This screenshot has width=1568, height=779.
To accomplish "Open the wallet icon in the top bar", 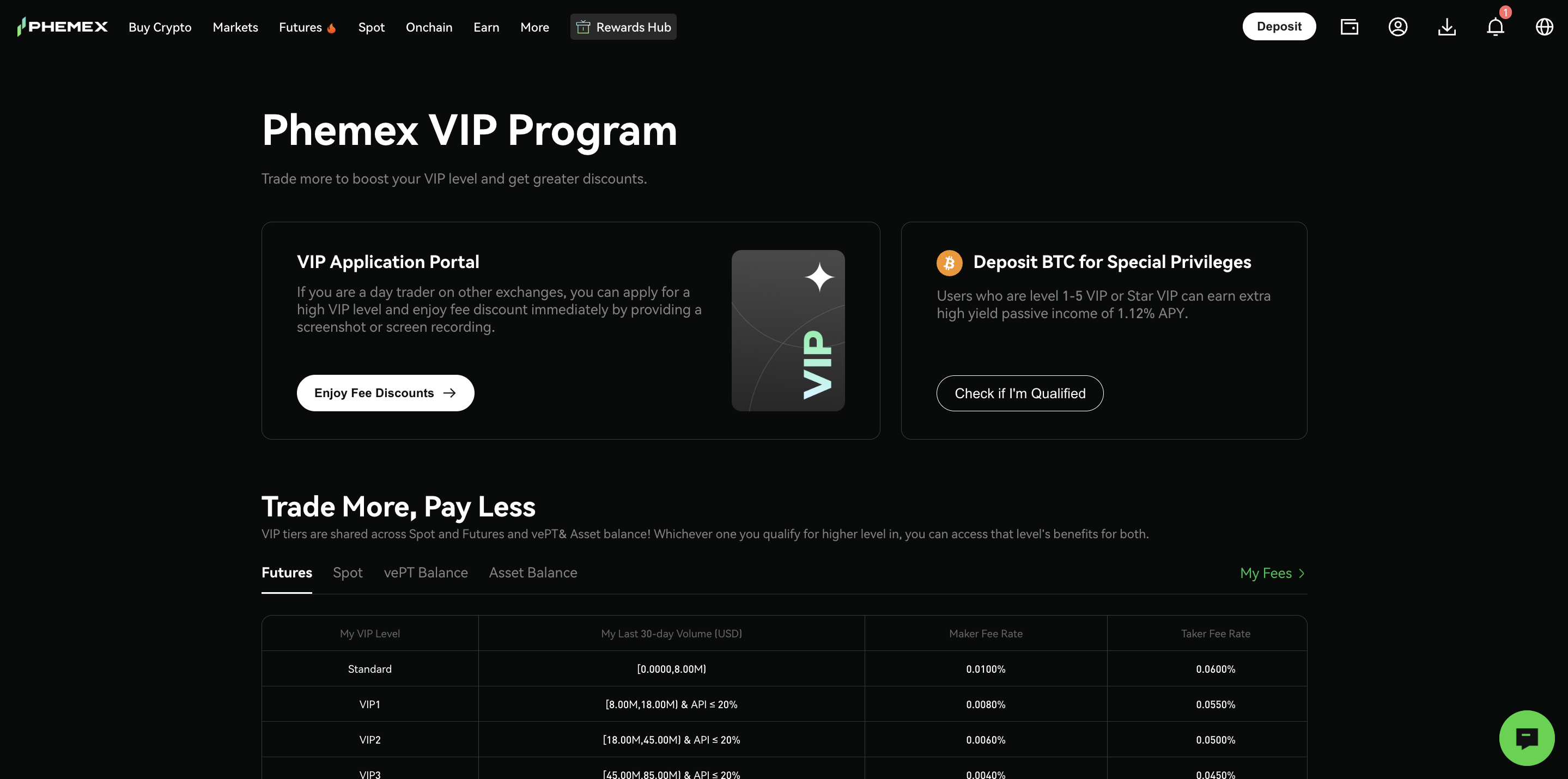I will click(x=1349, y=26).
